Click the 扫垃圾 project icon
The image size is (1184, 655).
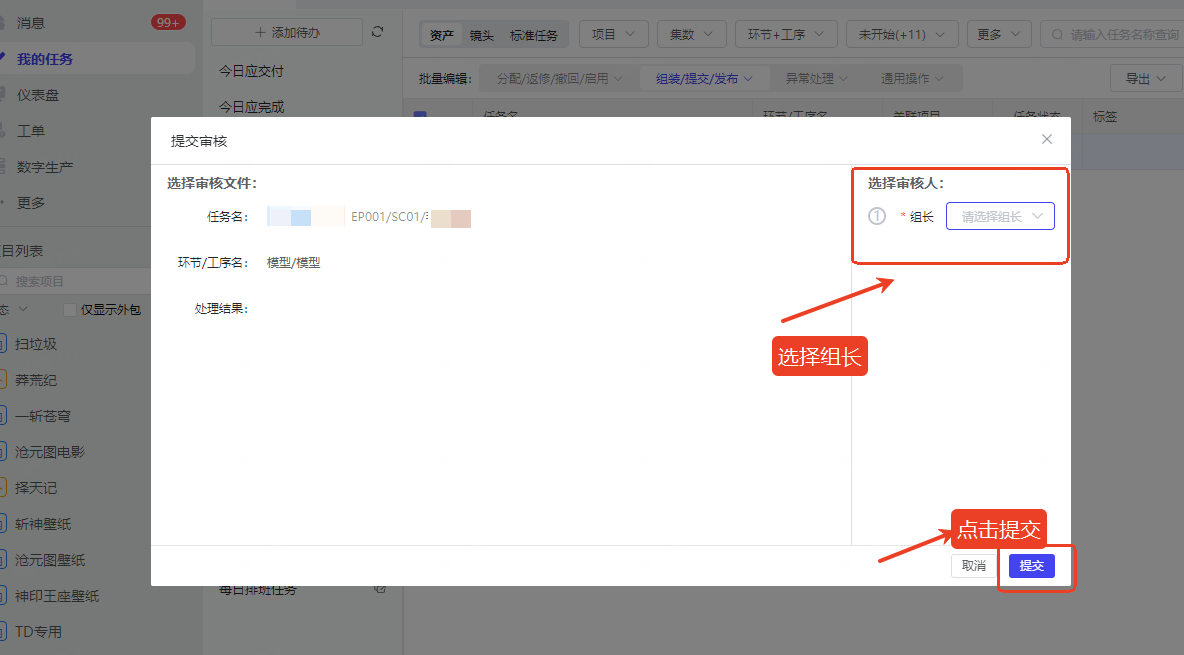click(3, 344)
